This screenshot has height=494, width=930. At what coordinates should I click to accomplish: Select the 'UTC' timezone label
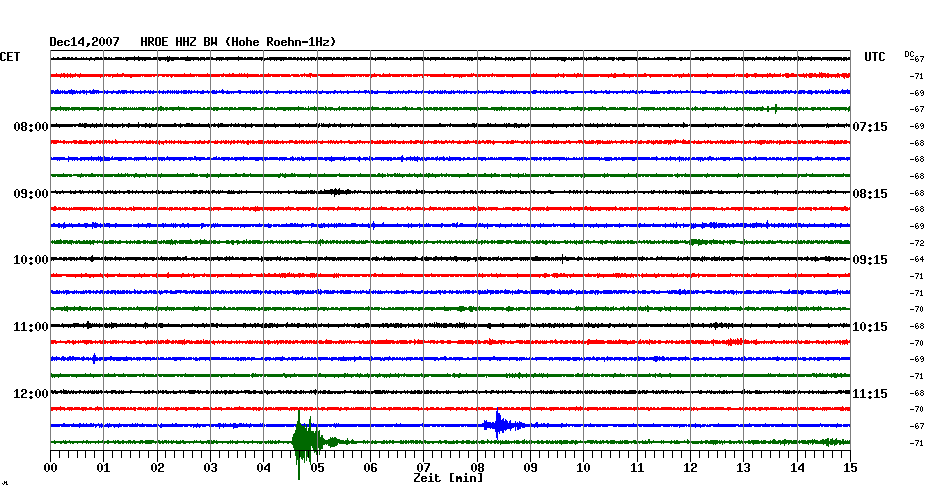(875, 57)
